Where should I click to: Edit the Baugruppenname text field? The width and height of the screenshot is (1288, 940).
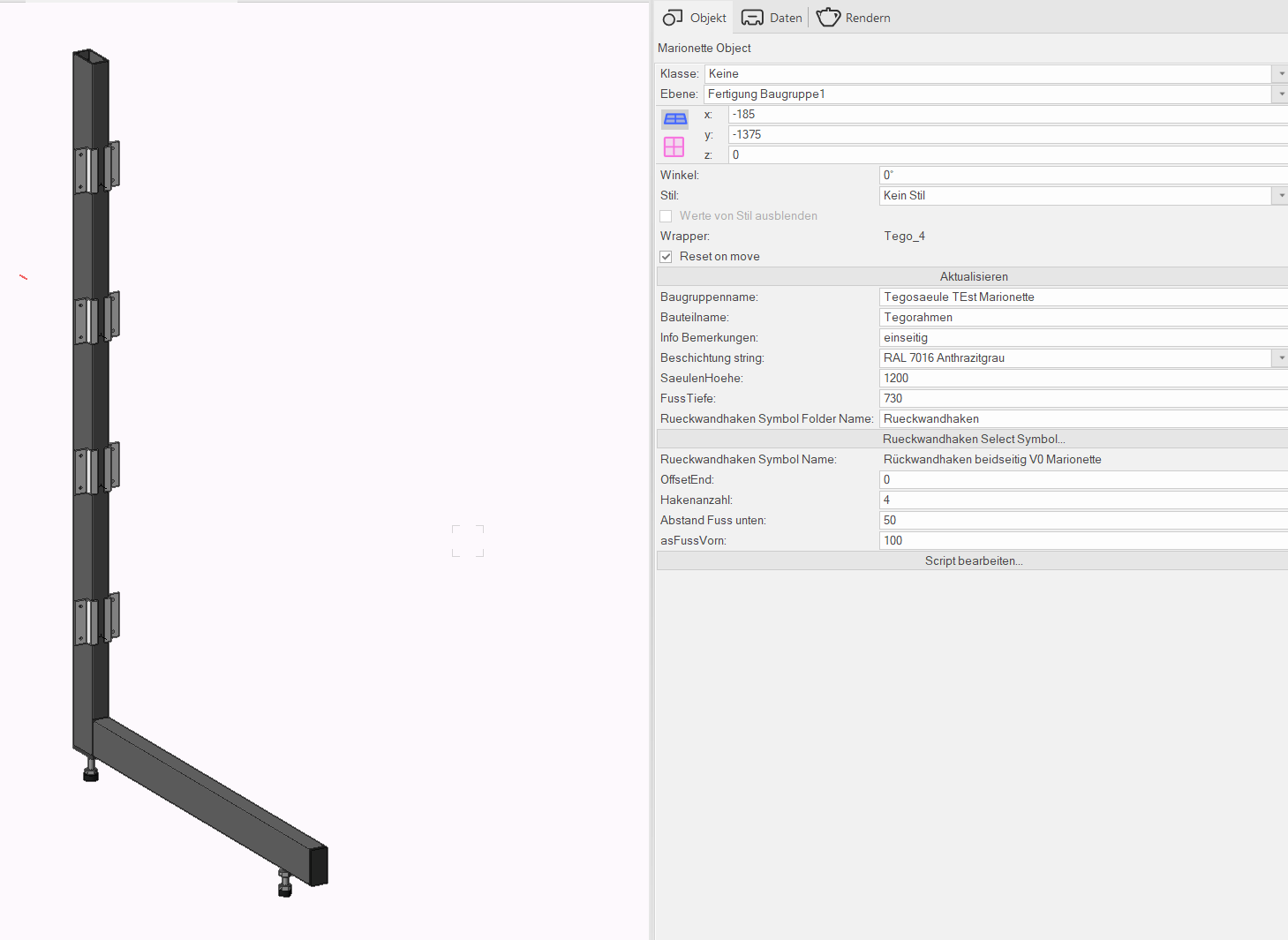(x=1081, y=297)
